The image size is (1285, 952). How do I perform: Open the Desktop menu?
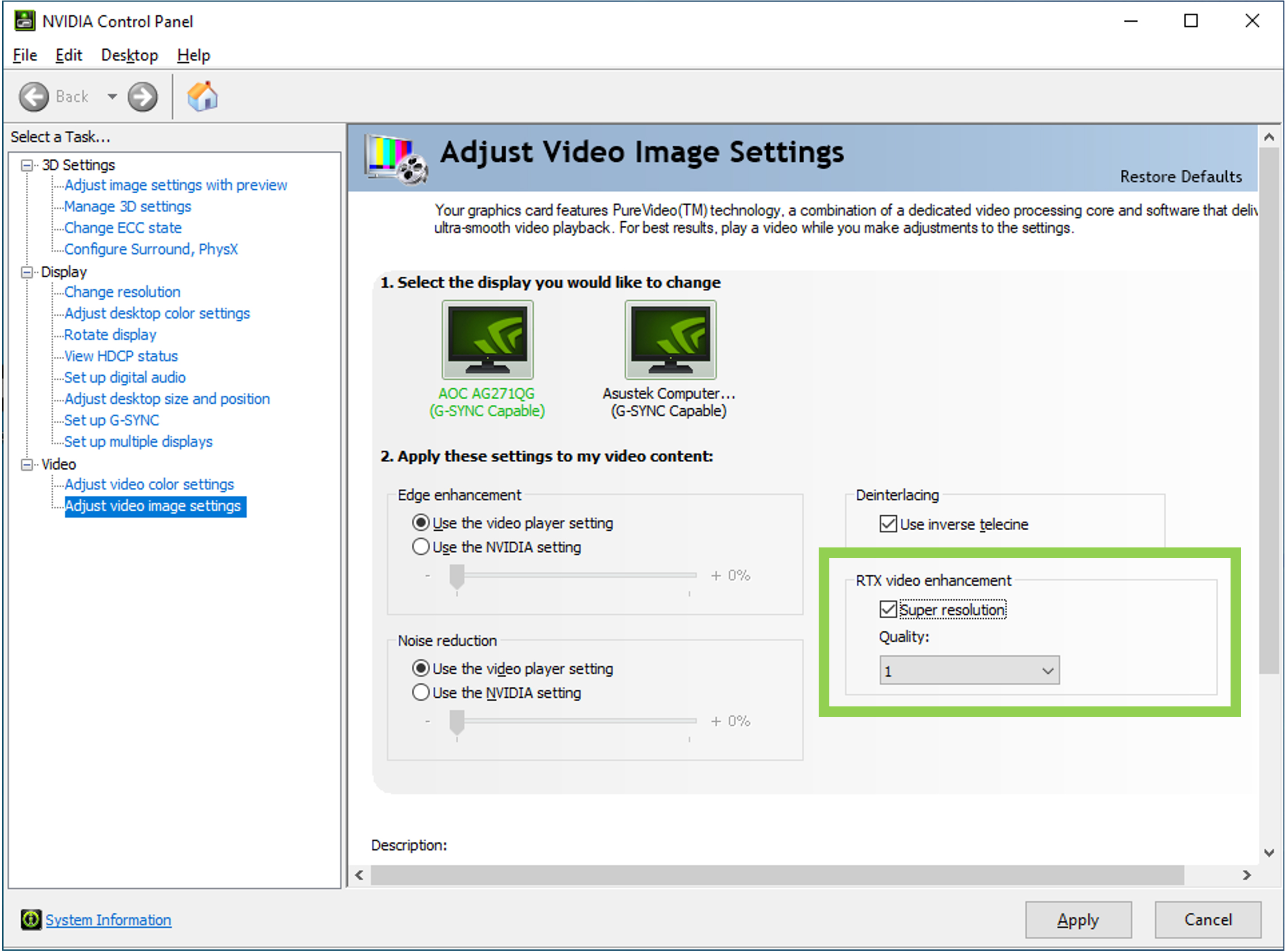[128, 54]
